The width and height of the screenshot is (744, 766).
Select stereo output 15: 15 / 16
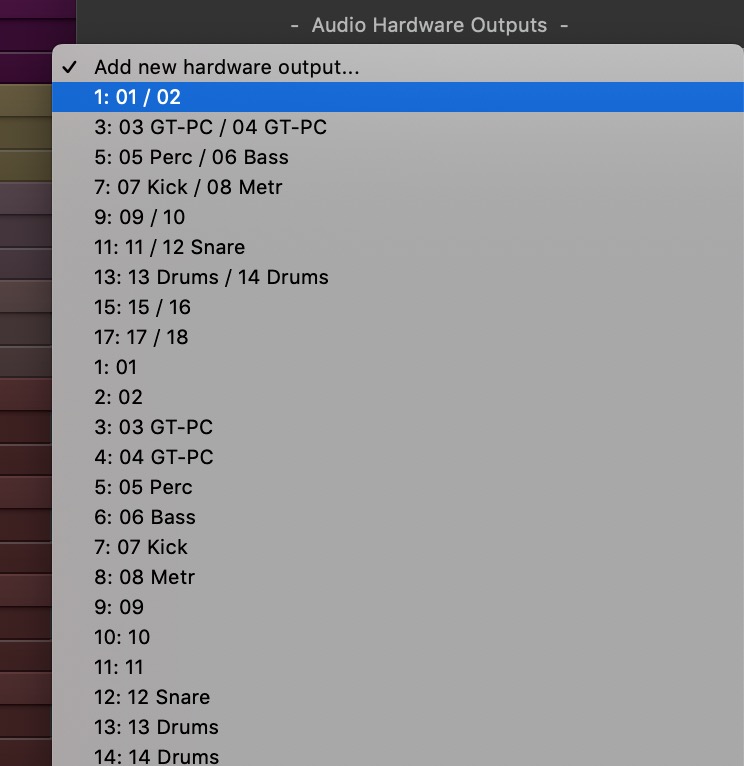pyautogui.click(x=142, y=307)
